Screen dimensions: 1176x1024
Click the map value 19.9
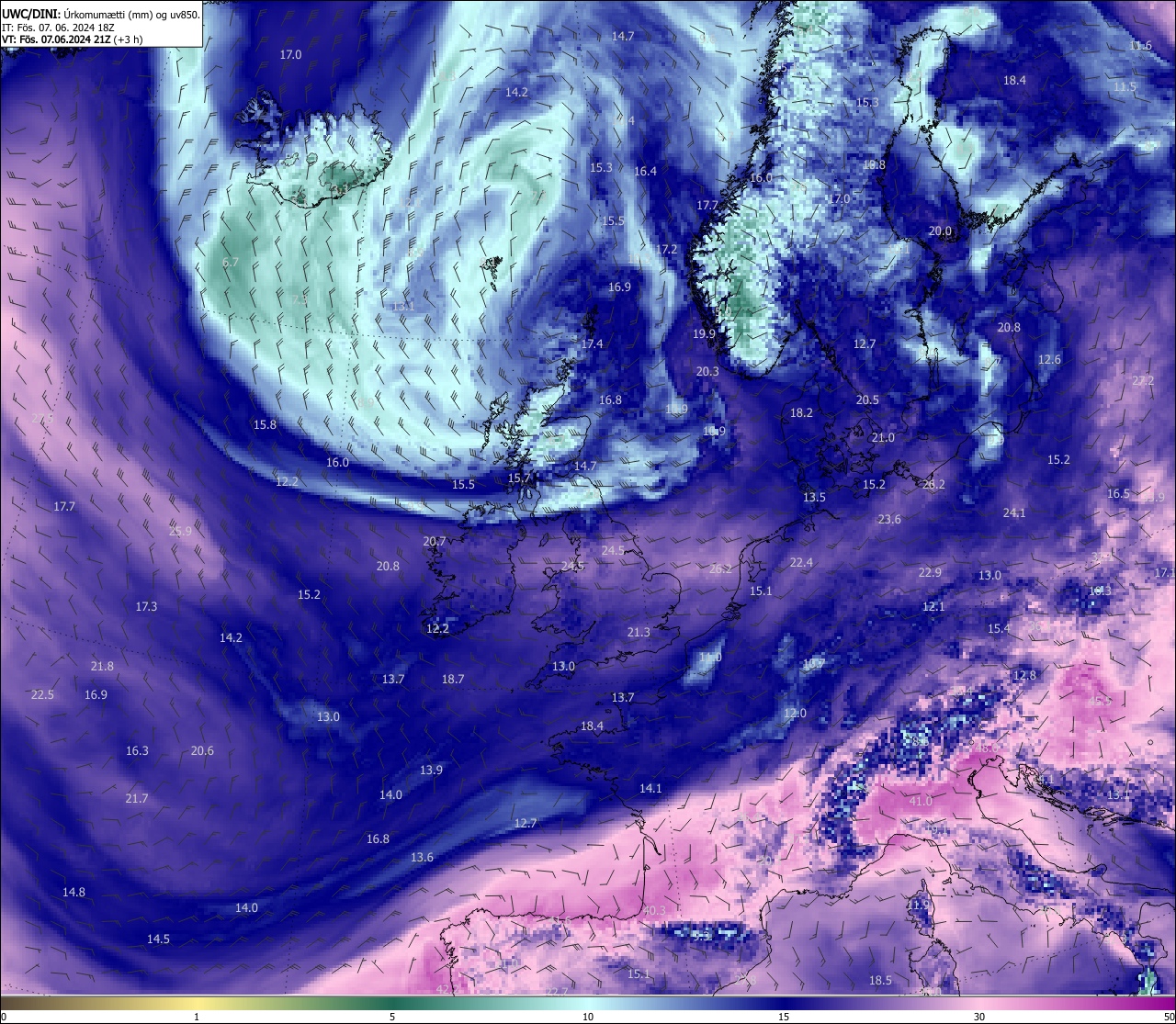(x=704, y=333)
